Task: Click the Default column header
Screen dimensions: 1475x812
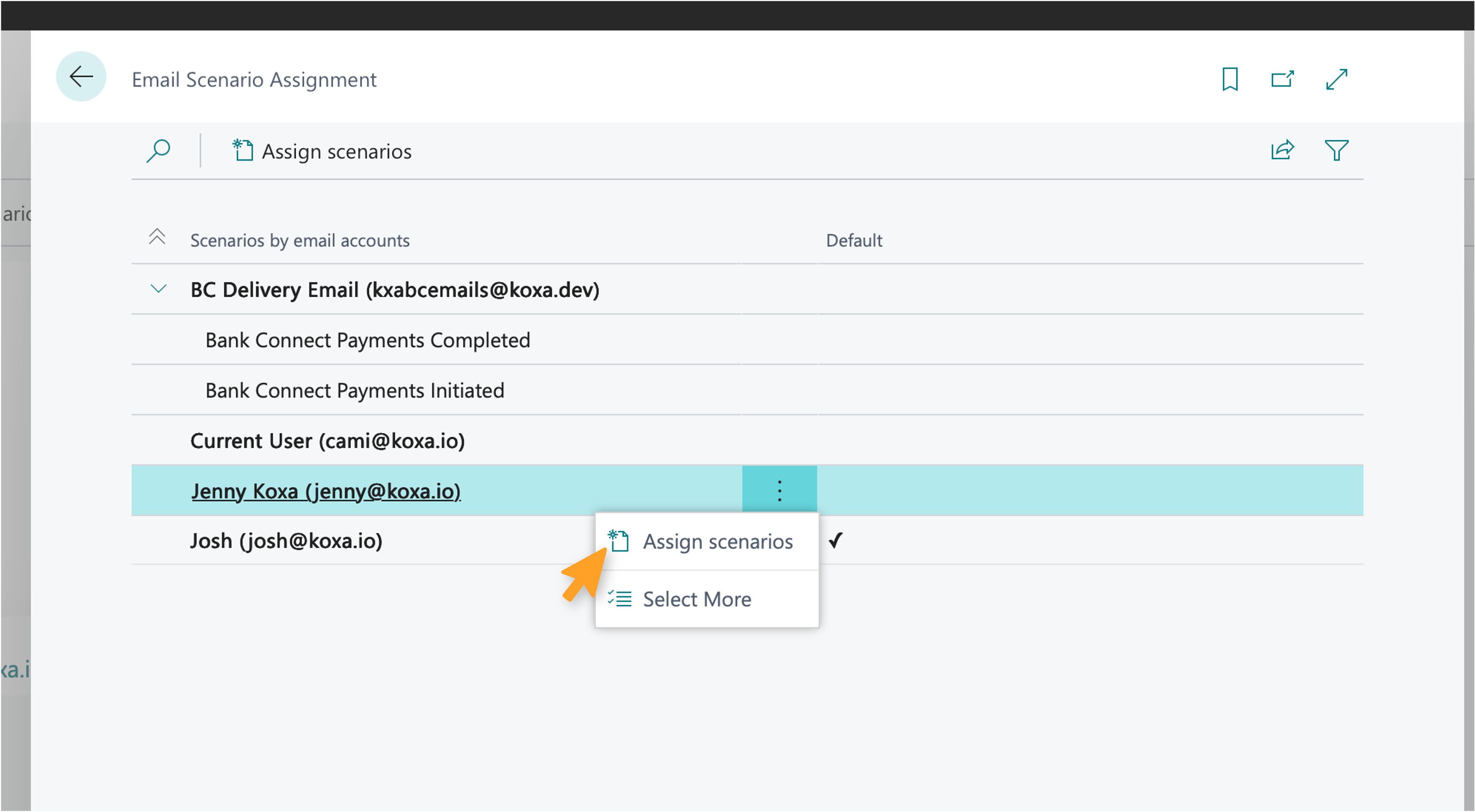Action: 854,240
